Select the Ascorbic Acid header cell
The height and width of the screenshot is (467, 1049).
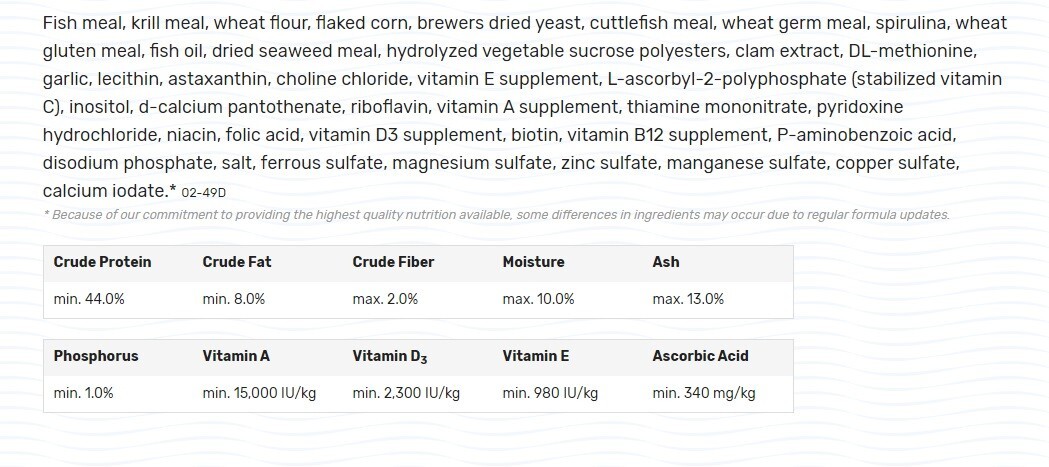[x=700, y=356]
